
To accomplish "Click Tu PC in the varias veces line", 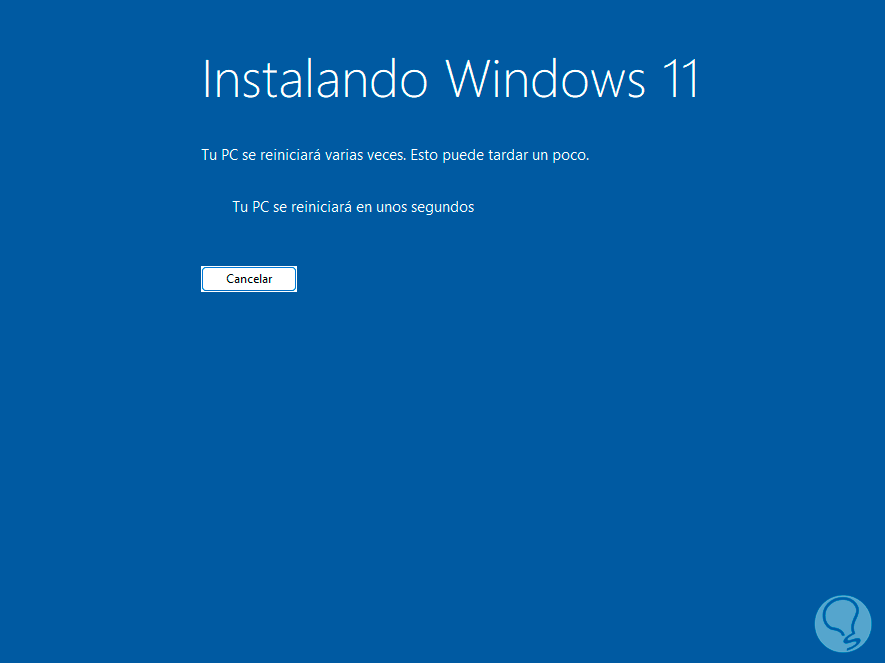I will click(x=220, y=155).
